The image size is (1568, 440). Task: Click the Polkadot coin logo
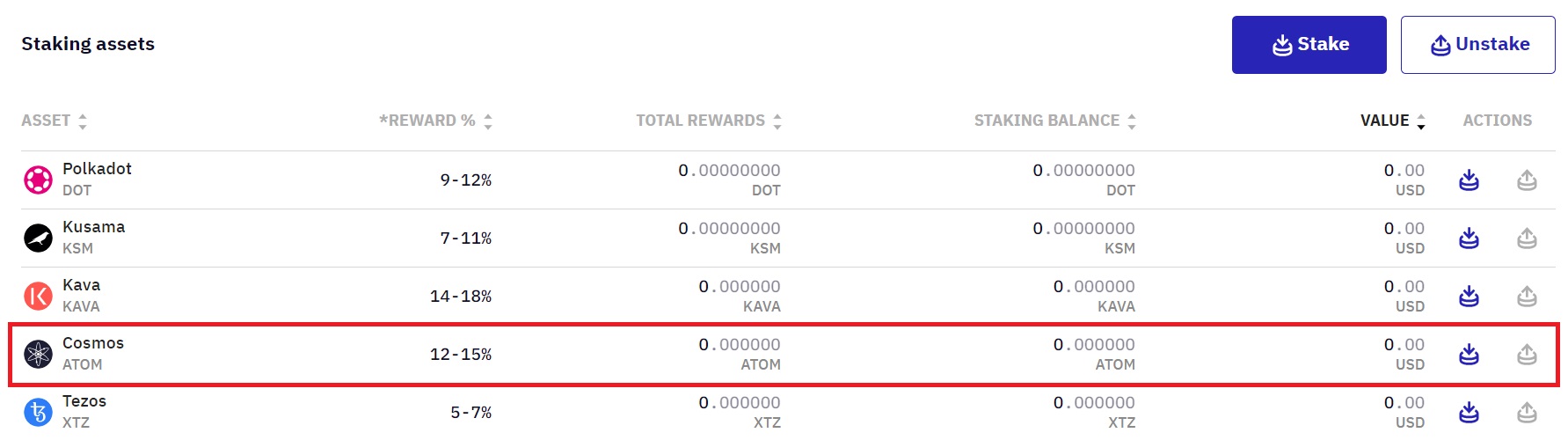[x=38, y=180]
